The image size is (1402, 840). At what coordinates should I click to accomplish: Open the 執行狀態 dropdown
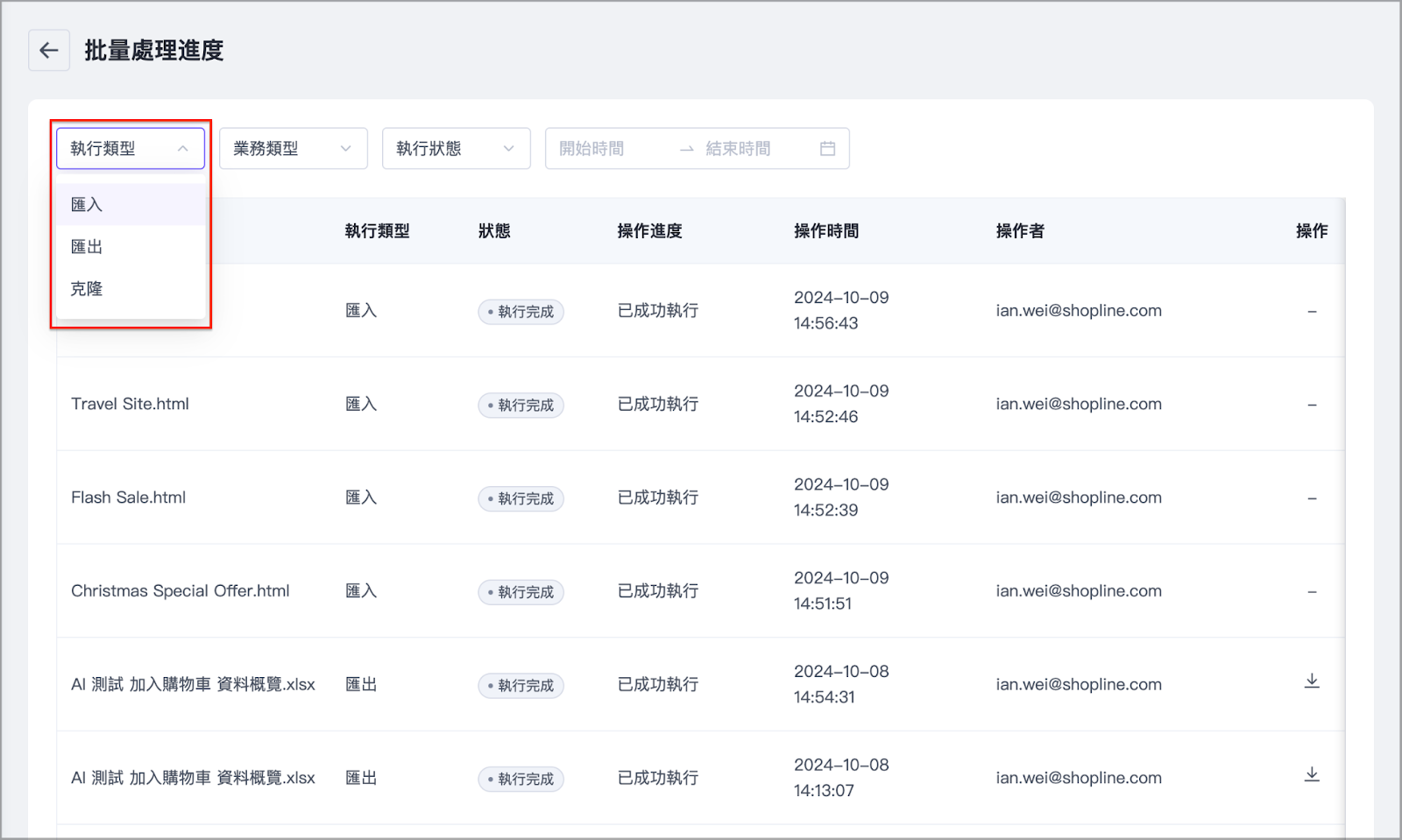(x=456, y=149)
